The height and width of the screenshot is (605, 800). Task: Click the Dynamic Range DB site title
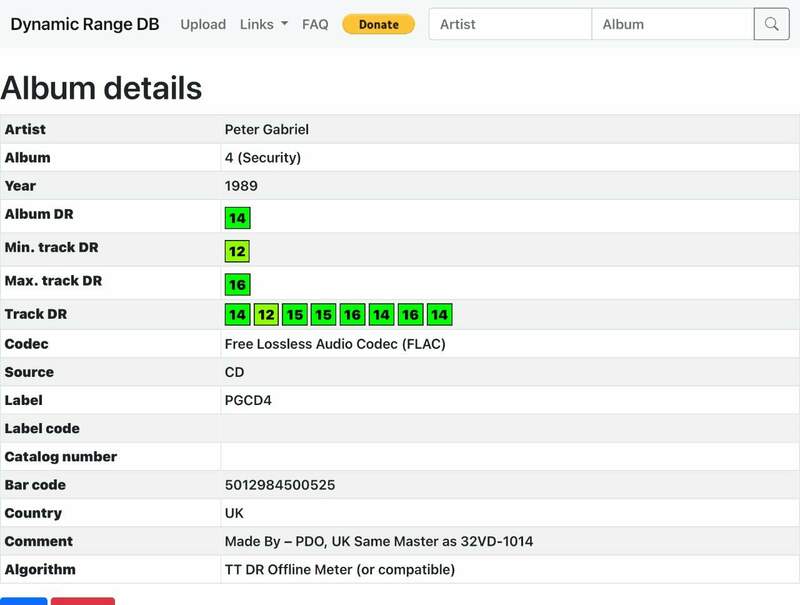point(85,24)
